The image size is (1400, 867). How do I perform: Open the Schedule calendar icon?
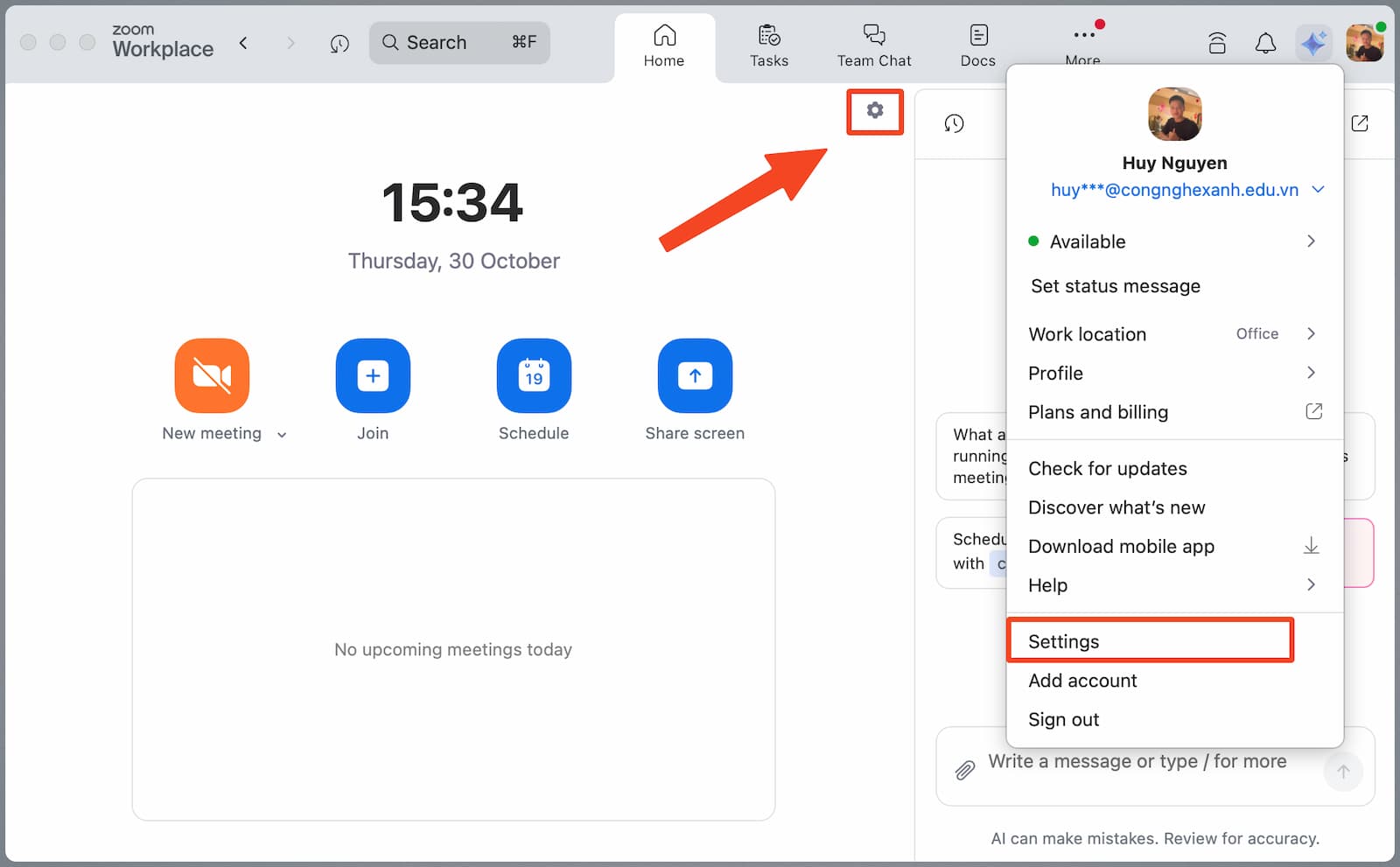click(x=534, y=375)
